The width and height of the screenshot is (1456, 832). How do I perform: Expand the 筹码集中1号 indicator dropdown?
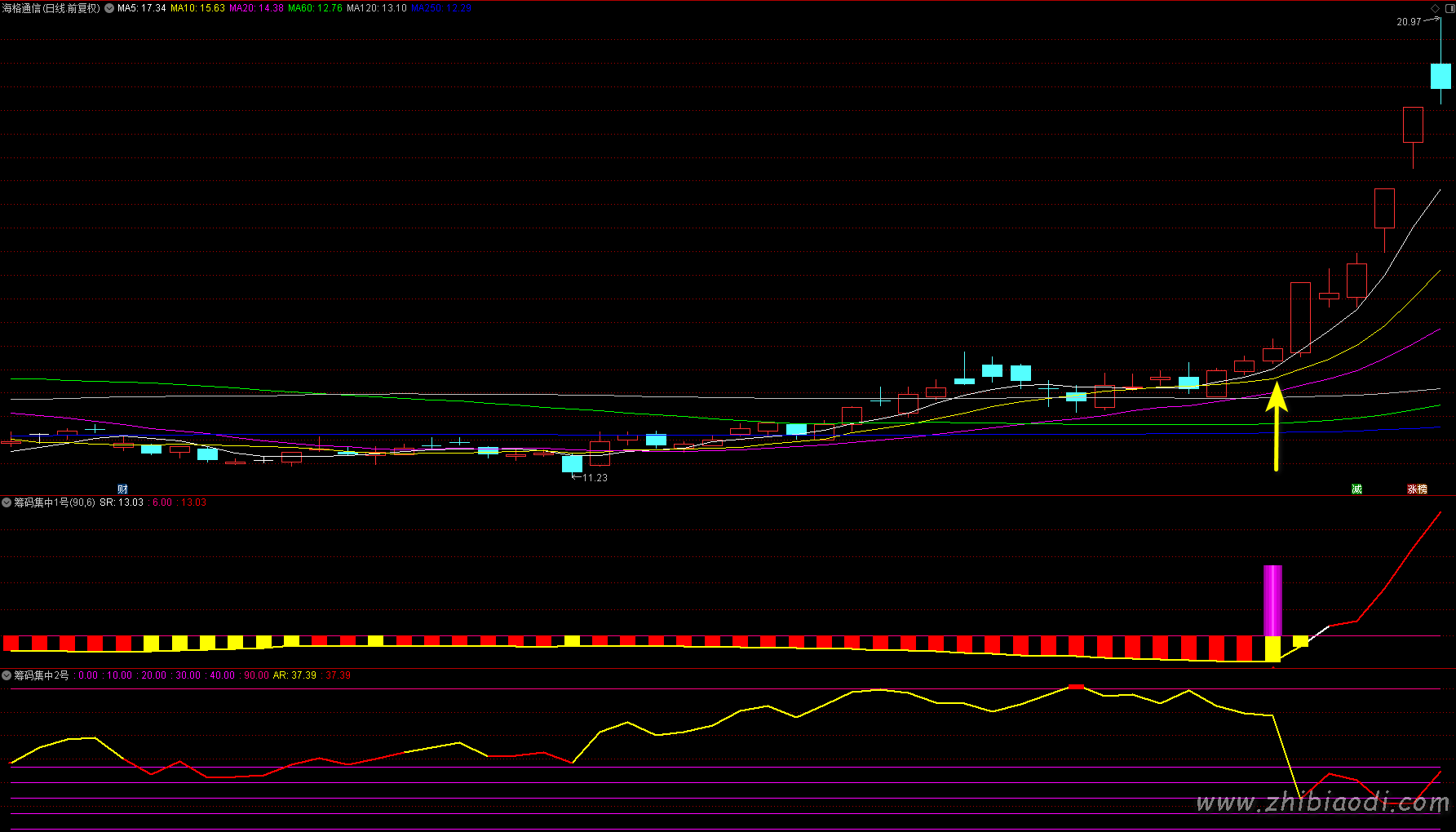point(7,502)
